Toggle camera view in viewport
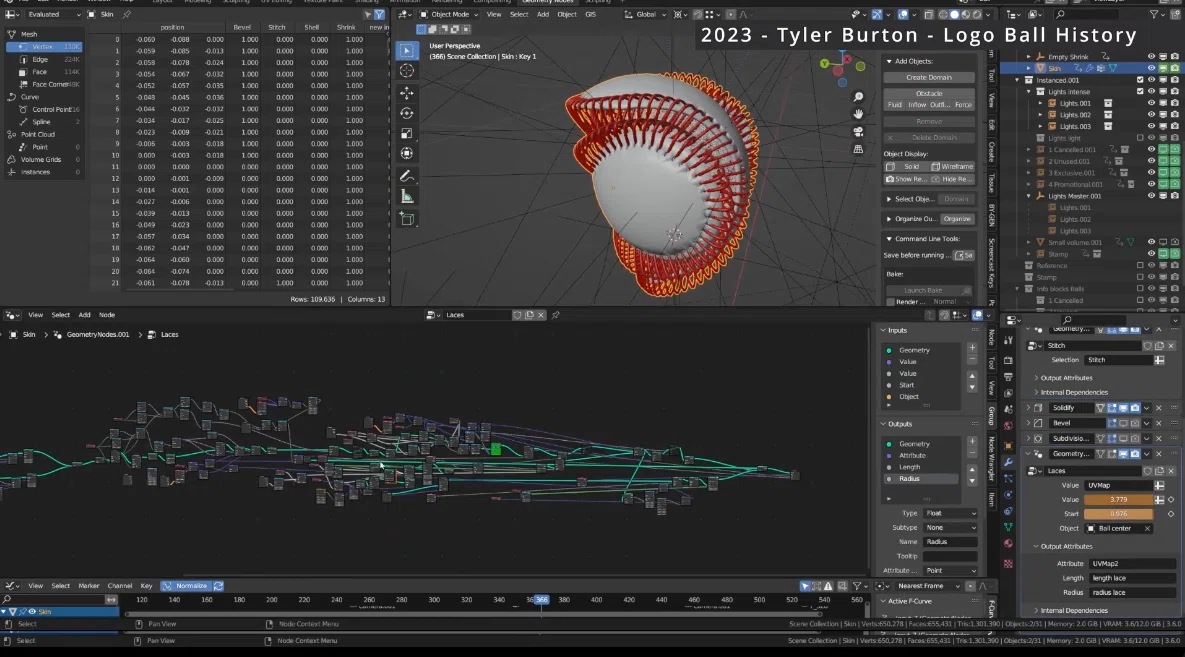The image size is (1185, 657). pos(858,132)
